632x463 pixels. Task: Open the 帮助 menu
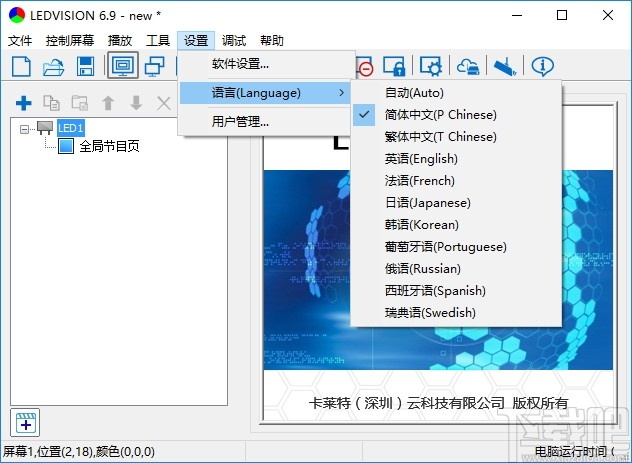pyautogui.click(x=272, y=40)
